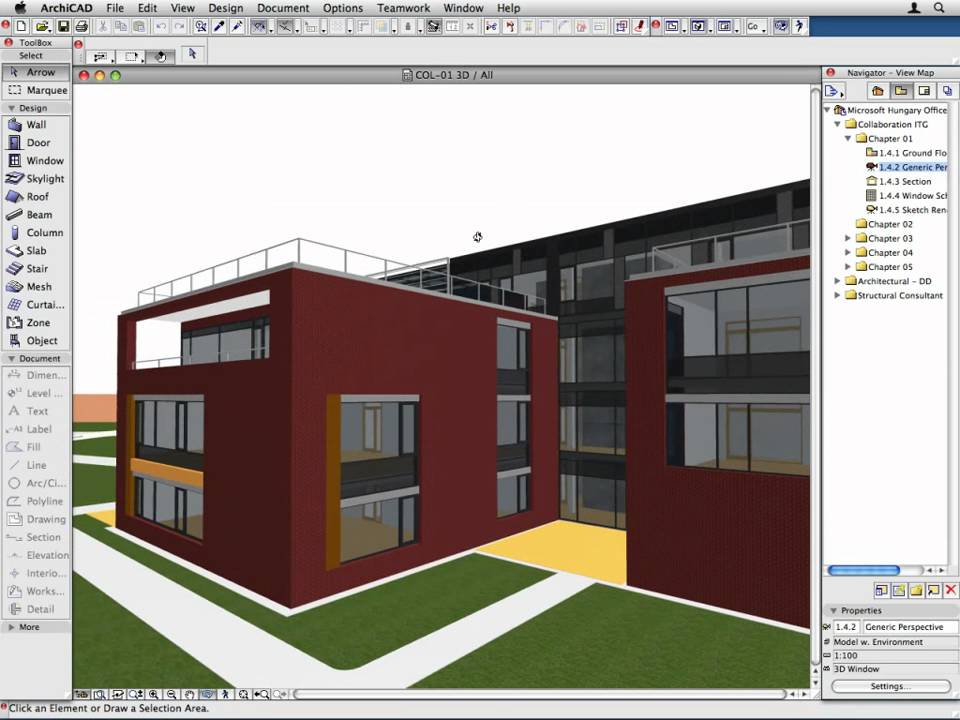This screenshot has height=720, width=960.
Task: Click the Print icon in toolbar
Action: [81, 26]
